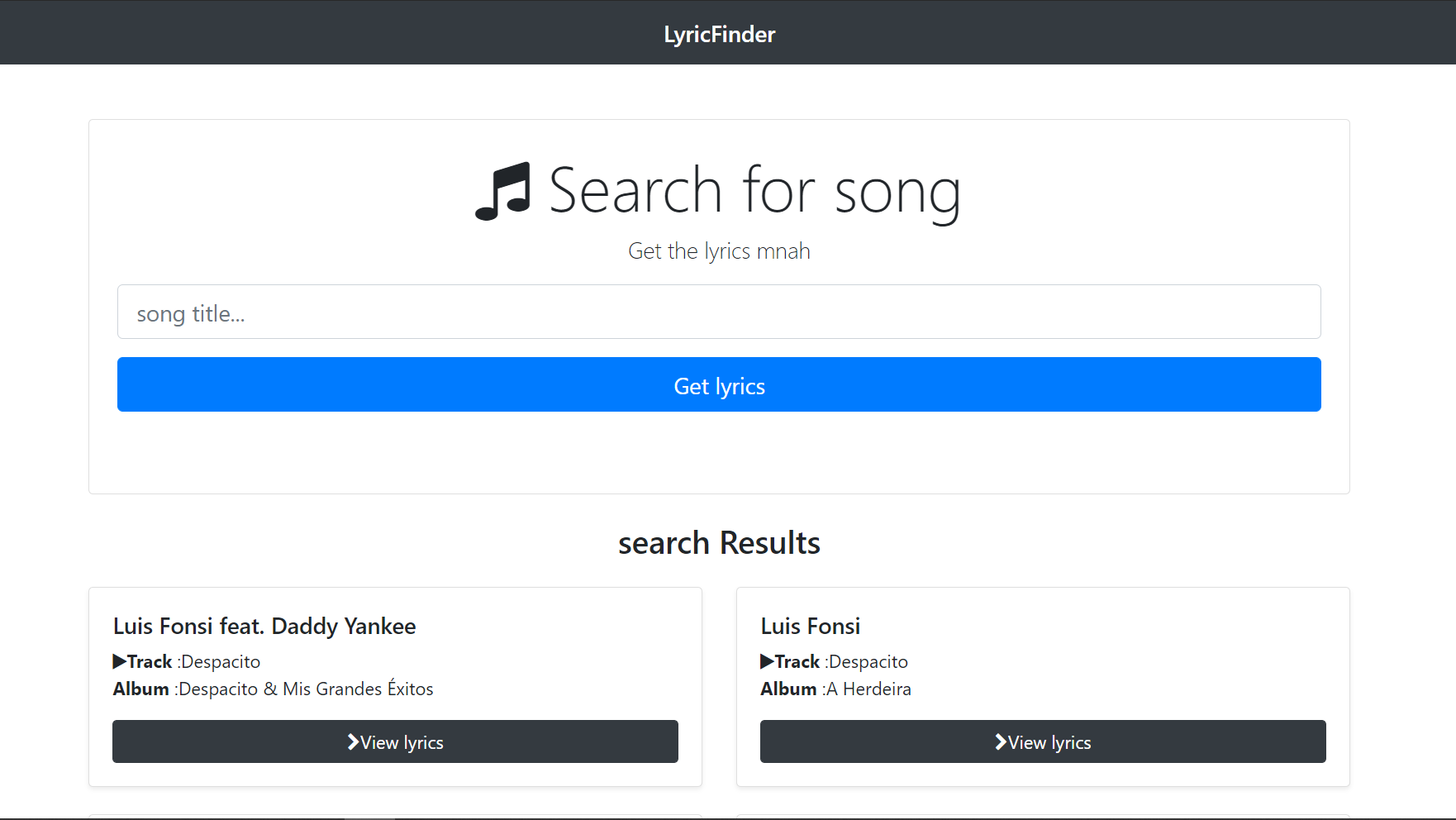Click the chevron icon in the A Herdeira View lyrics button
The image size is (1456, 820).
click(1001, 742)
